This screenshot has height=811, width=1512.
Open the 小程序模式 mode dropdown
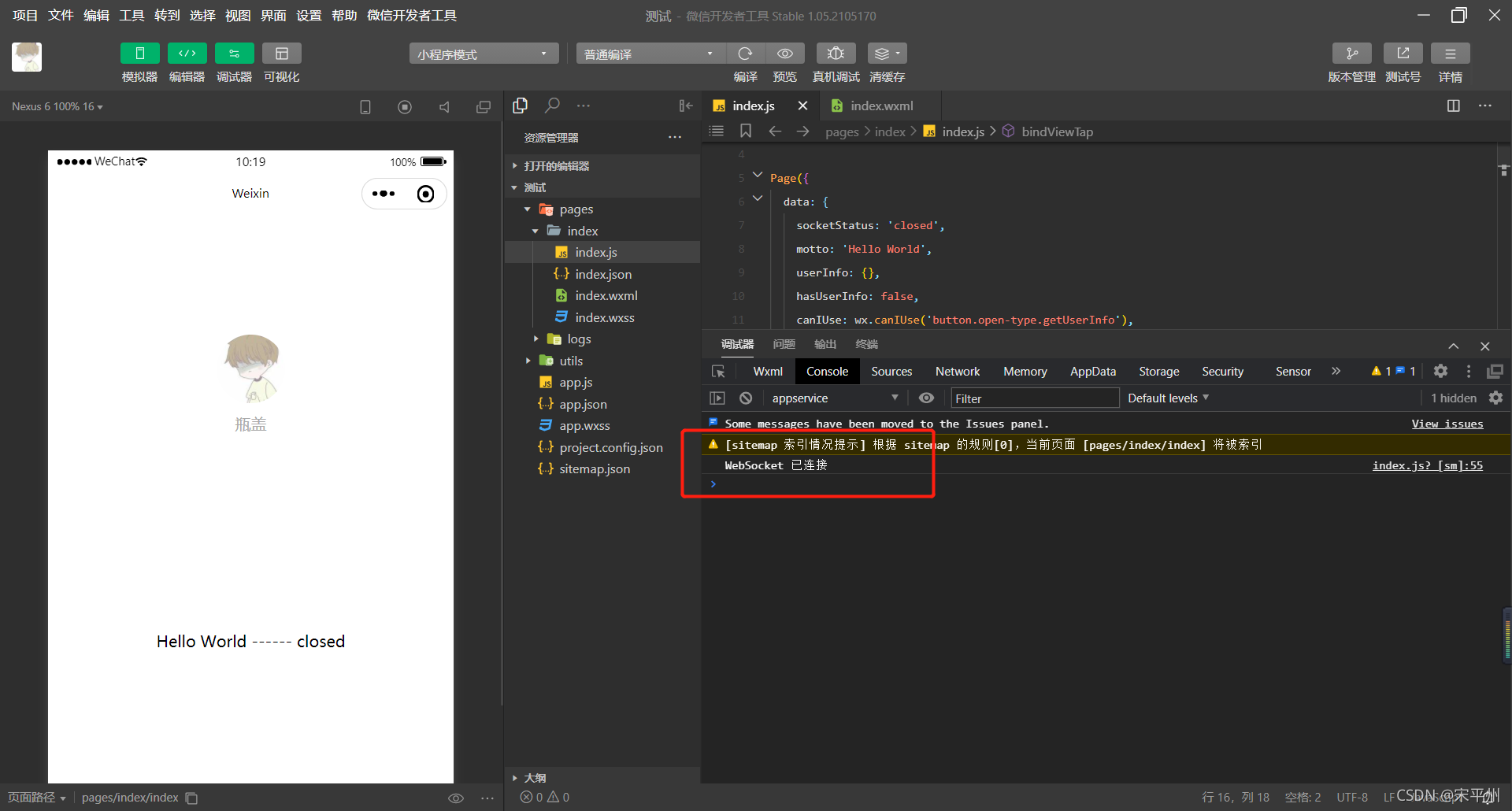pos(484,54)
